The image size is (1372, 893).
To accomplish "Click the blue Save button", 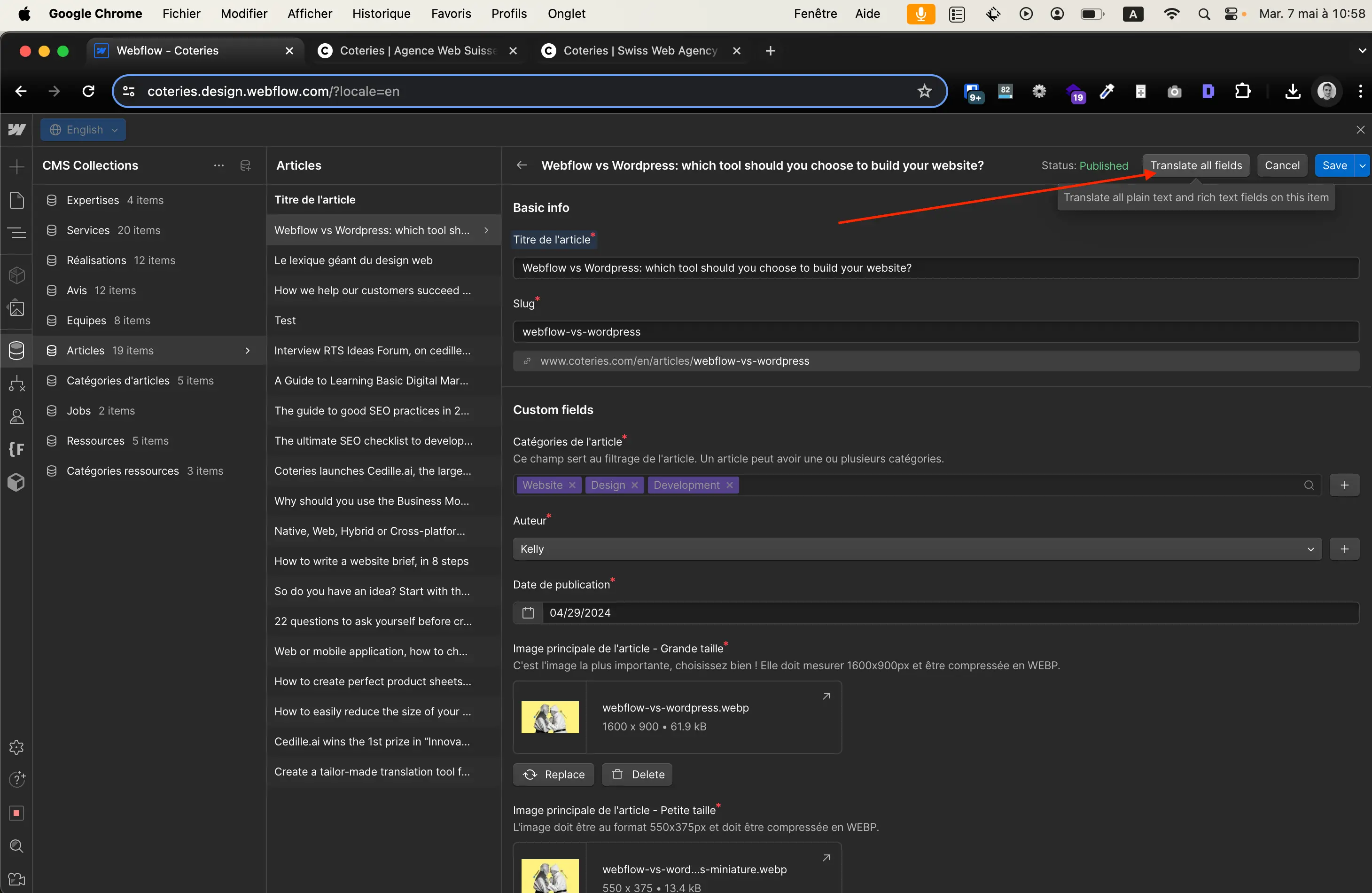I will [1334, 165].
